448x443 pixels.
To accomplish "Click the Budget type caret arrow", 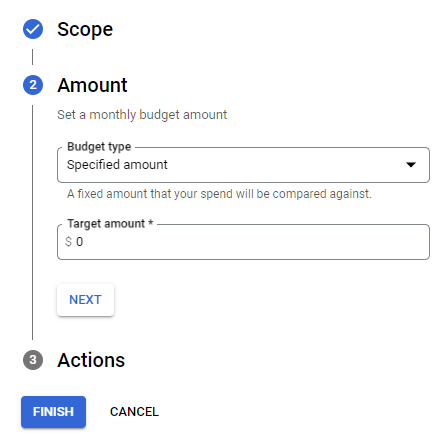I will 411,165.
